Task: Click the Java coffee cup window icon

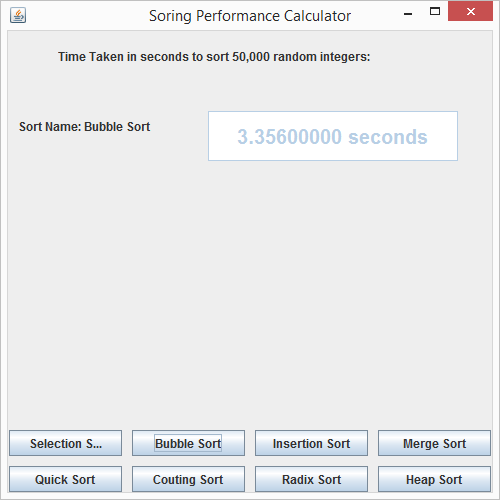Action: 18,15
